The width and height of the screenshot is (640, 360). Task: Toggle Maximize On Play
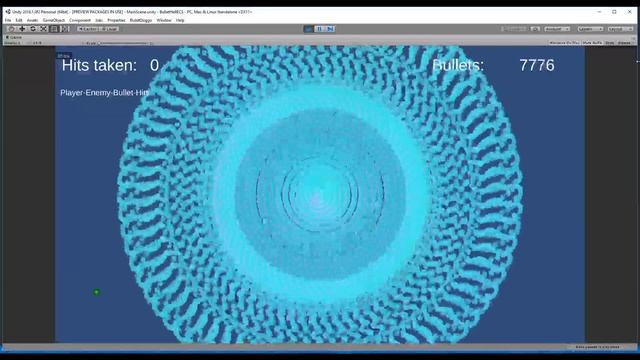(564, 43)
